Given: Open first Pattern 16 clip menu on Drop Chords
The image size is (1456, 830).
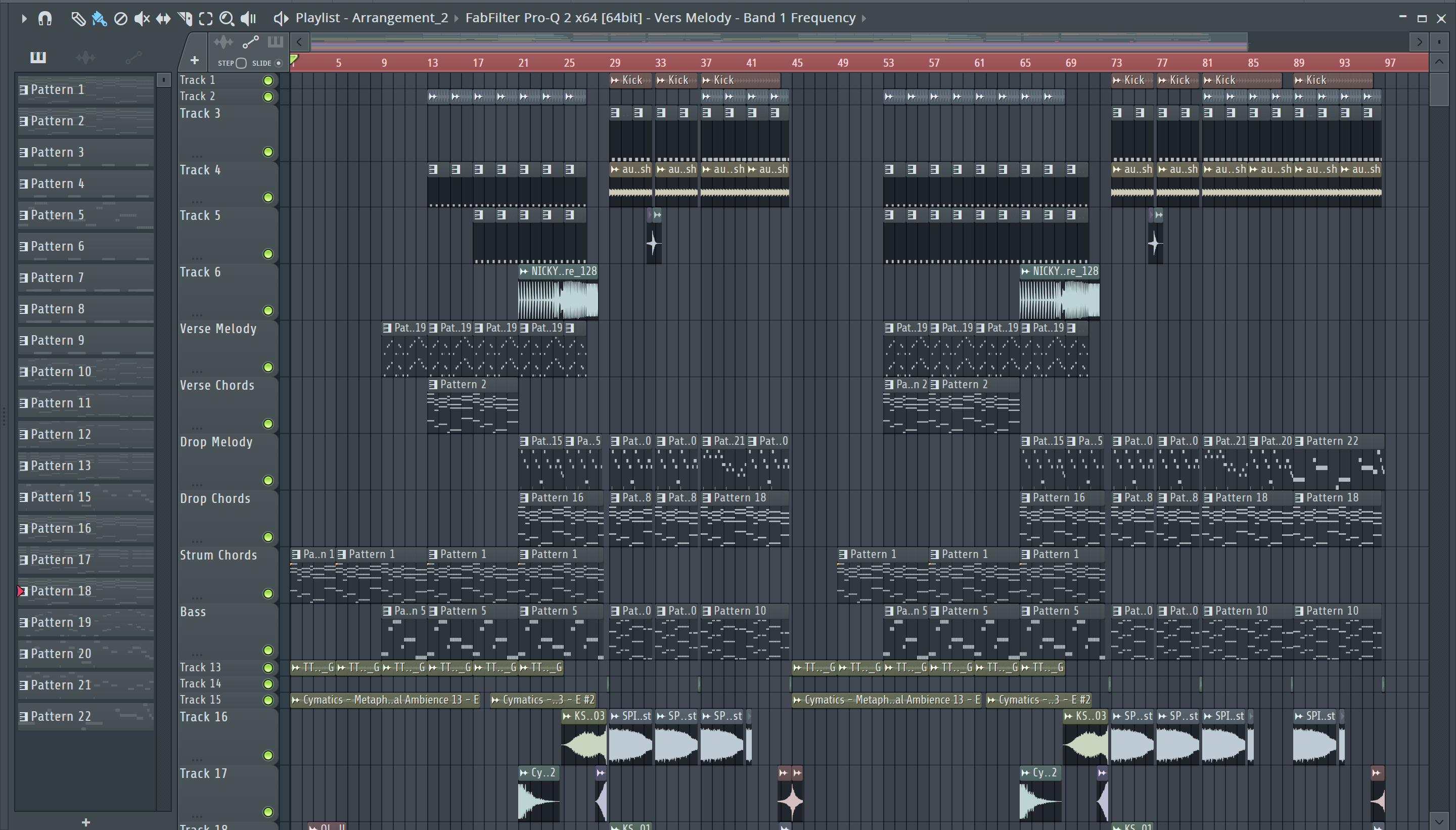Looking at the screenshot, I should [x=524, y=498].
